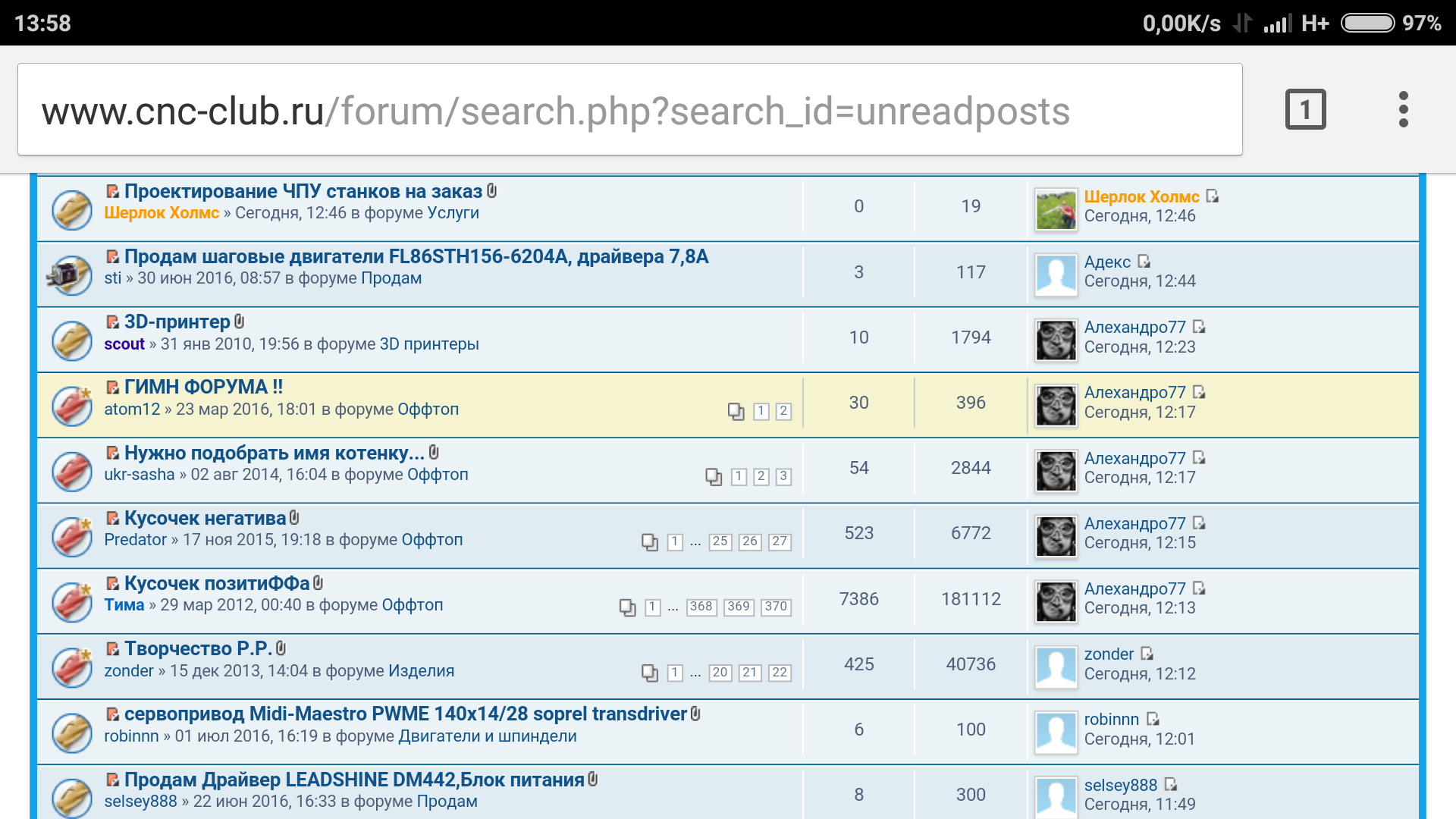Screen dimensions: 1456x819
Task: Jump to first unread post in 3D-принтер topic
Action: click(x=112, y=322)
